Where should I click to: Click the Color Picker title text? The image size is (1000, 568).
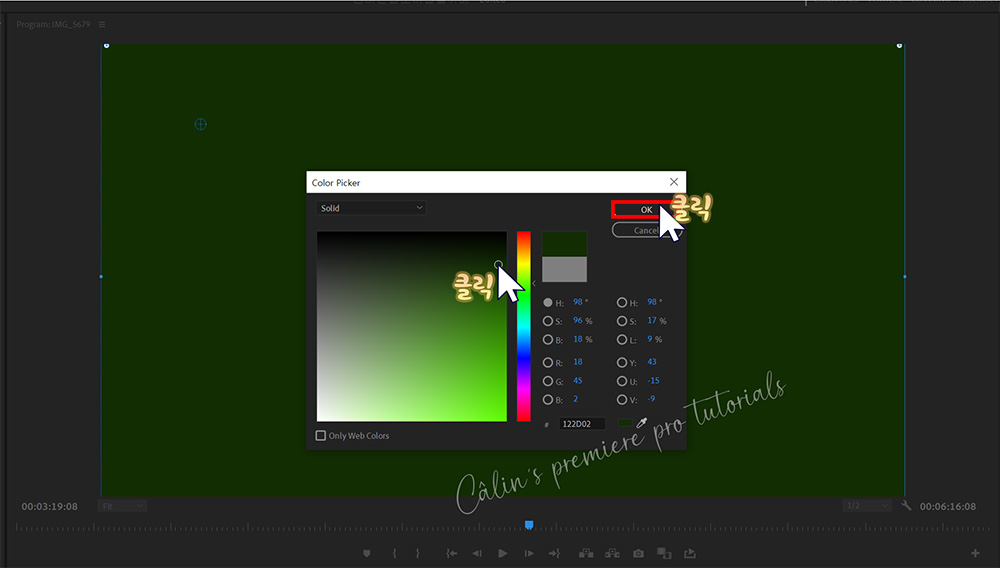coord(336,182)
